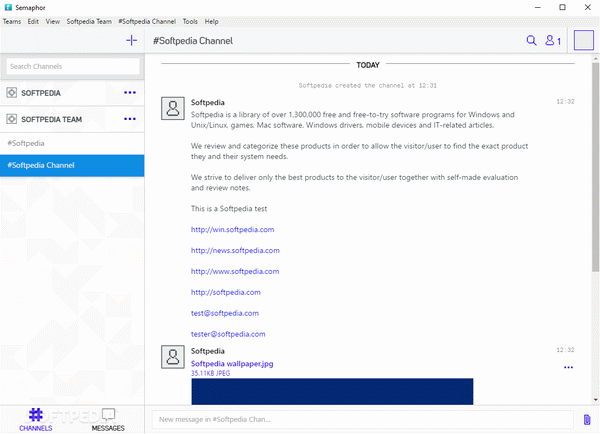Click the SOFTPEDIA TEAM team icon

(11, 119)
